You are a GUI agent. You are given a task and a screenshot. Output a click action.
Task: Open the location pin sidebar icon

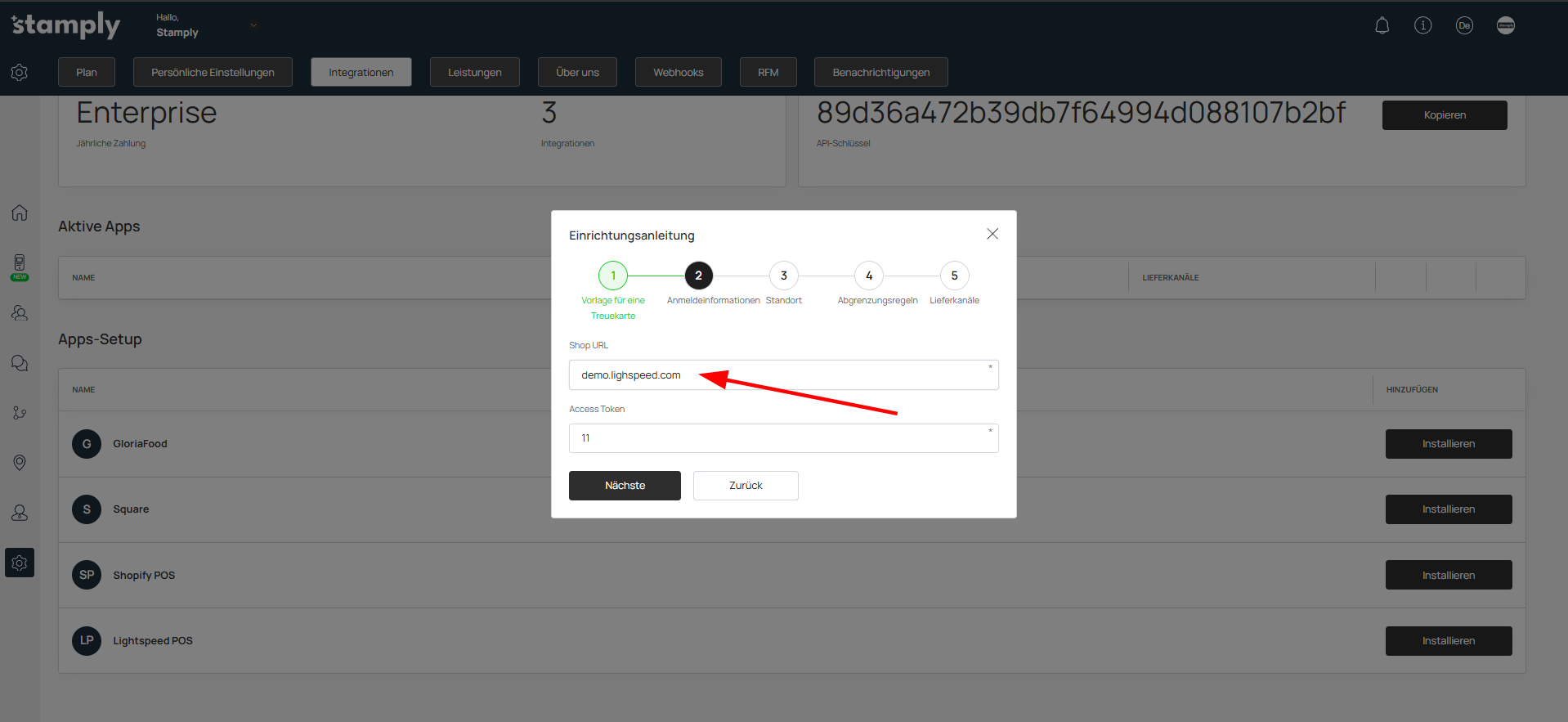pos(20,463)
